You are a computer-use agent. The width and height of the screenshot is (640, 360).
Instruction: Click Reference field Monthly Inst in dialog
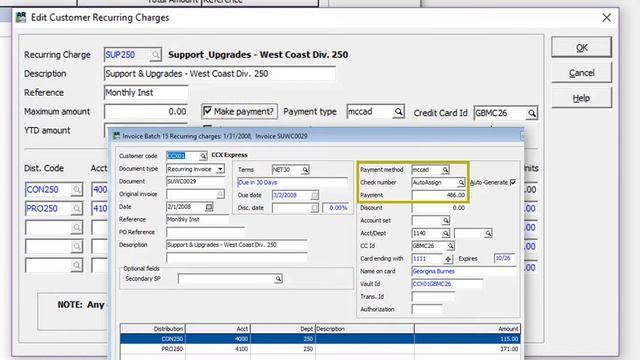(x=146, y=93)
